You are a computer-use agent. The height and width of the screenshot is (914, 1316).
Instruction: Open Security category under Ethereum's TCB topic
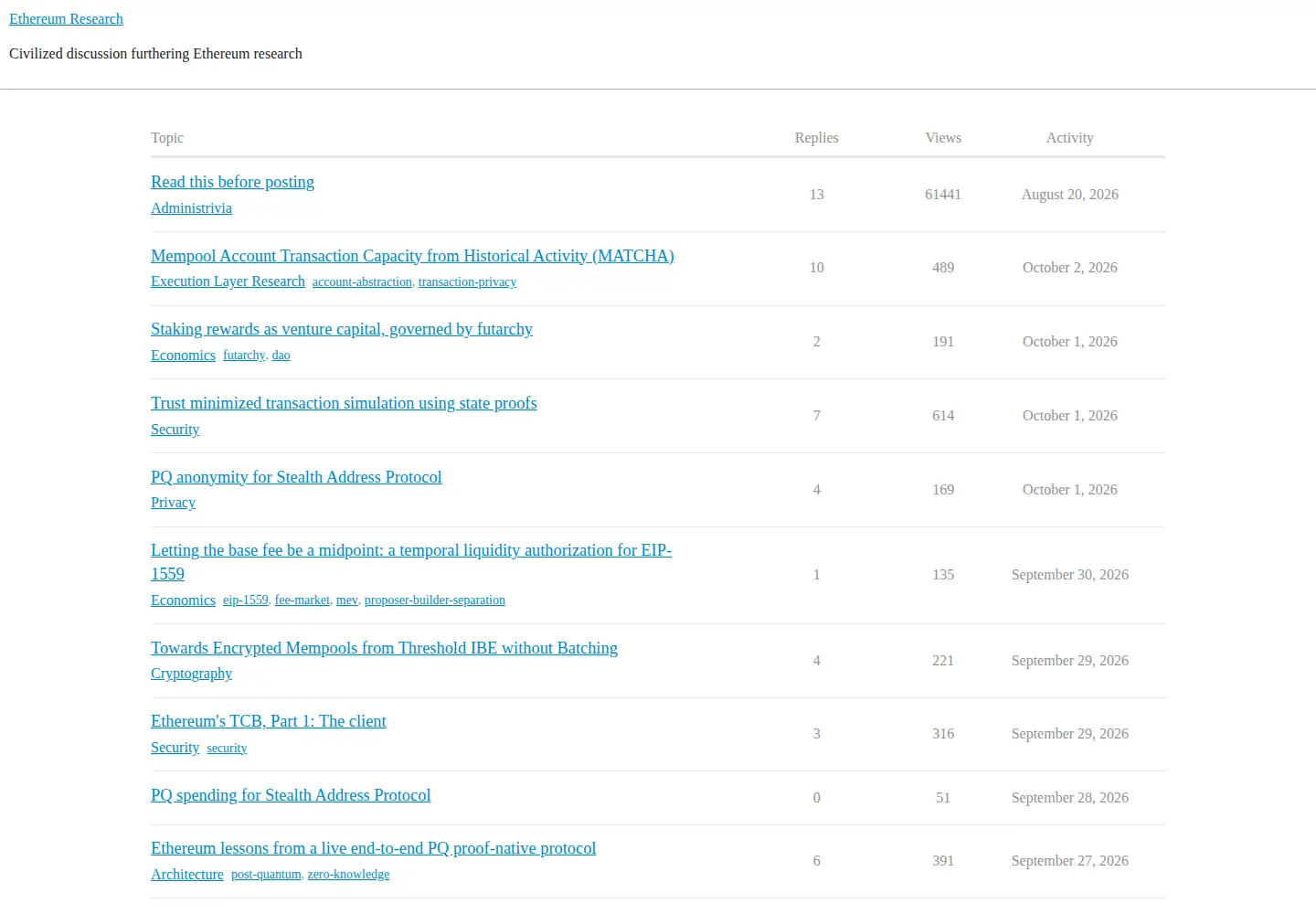click(175, 748)
